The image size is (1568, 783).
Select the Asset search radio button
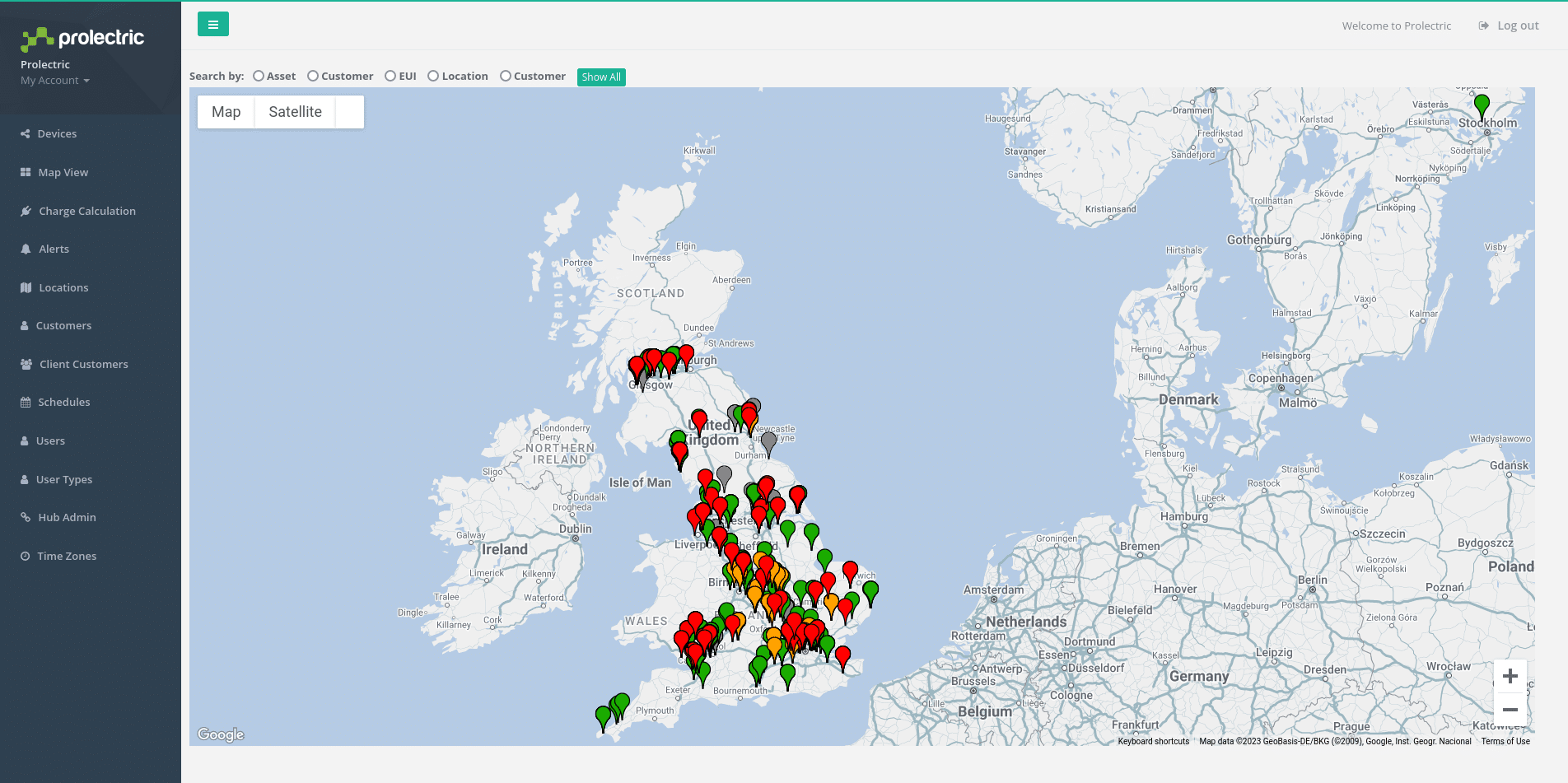pyautogui.click(x=259, y=76)
